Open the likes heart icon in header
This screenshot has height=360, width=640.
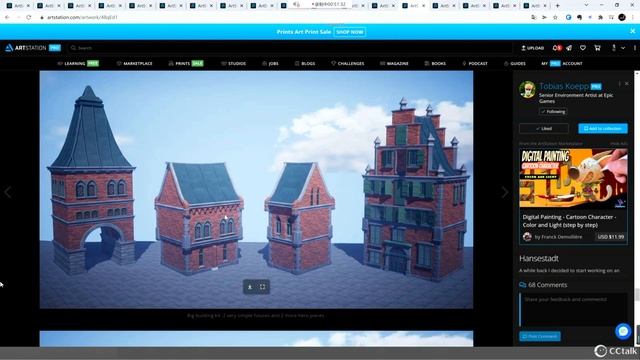[x=583, y=48]
